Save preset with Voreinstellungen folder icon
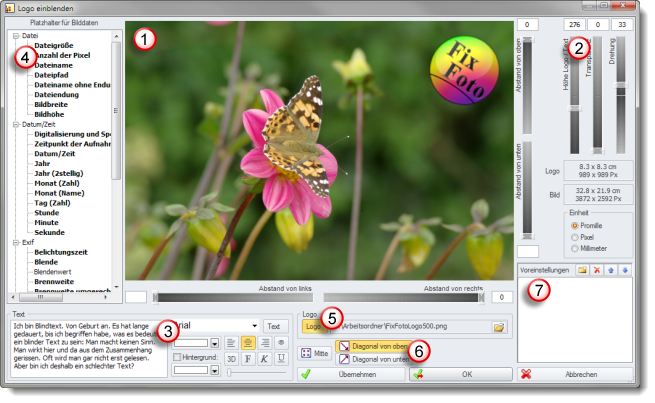 tap(582, 270)
